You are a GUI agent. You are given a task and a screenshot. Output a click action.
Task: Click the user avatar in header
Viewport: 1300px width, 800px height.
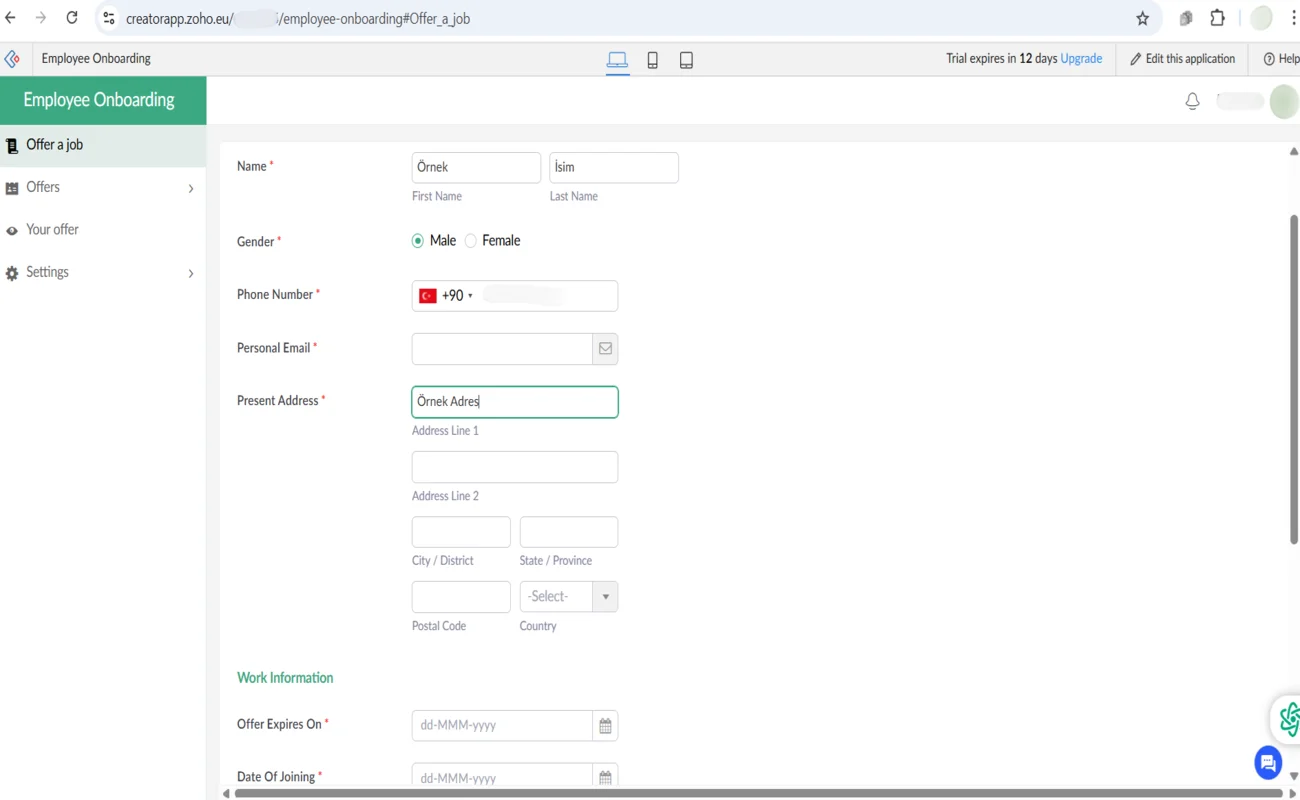(1283, 101)
